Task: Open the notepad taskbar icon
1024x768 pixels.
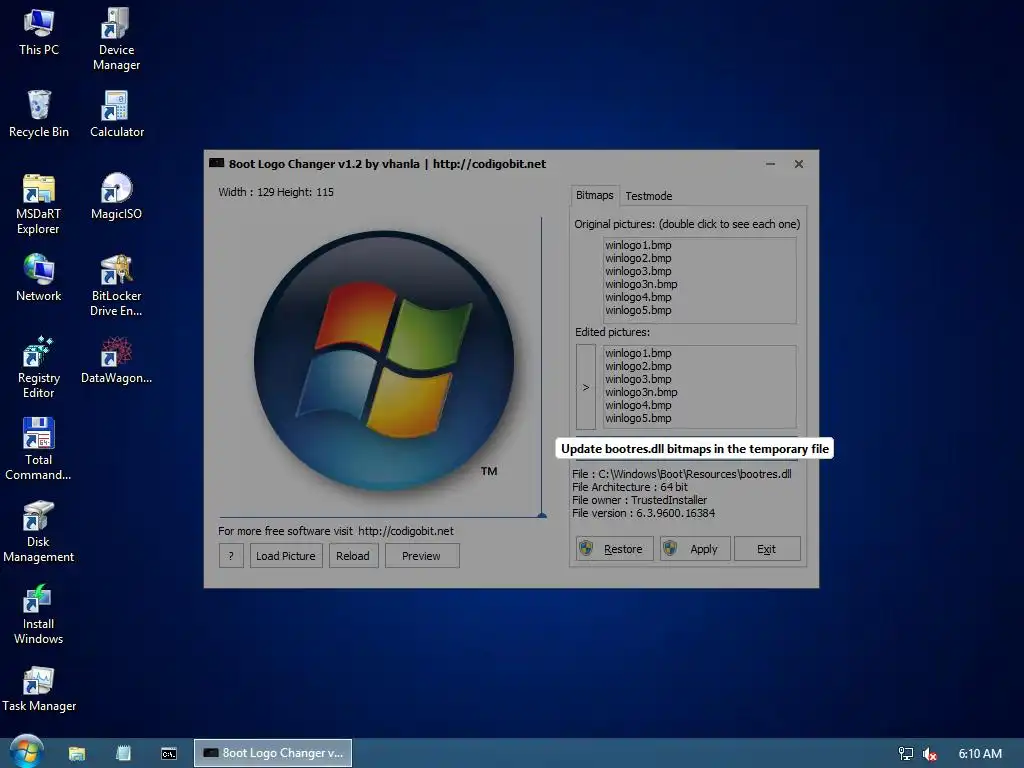Action: click(x=123, y=753)
